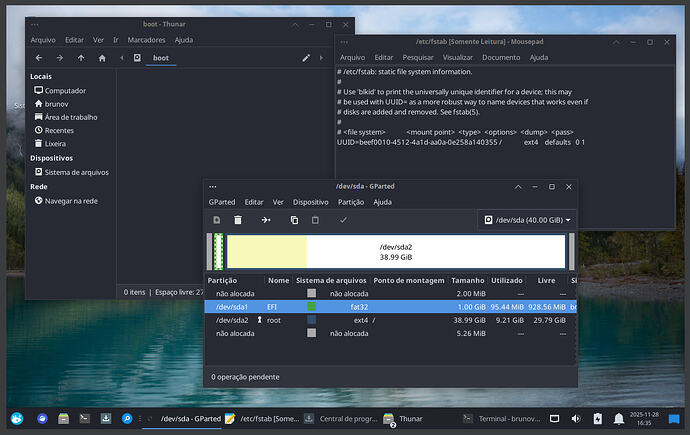Click the resize/move partition arrow icon
Viewport: 690px width, 435px height.
(x=266, y=220)
